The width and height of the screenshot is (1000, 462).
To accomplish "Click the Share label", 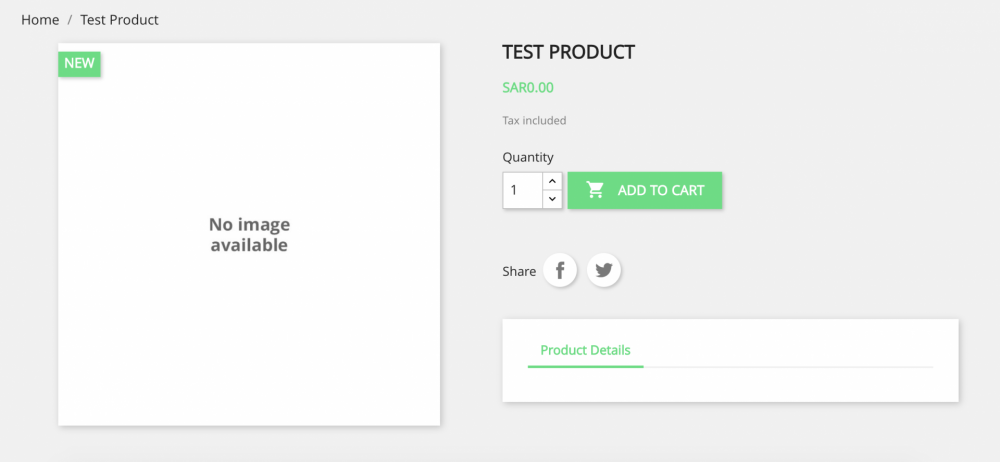I will (519, 271).
